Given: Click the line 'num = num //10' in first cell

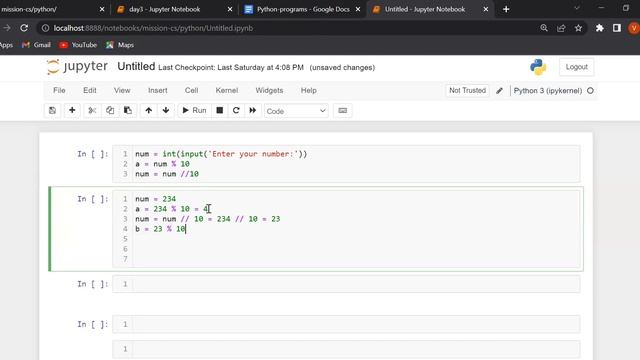Looking at the screenshot, I should click(x=167, y=174).
